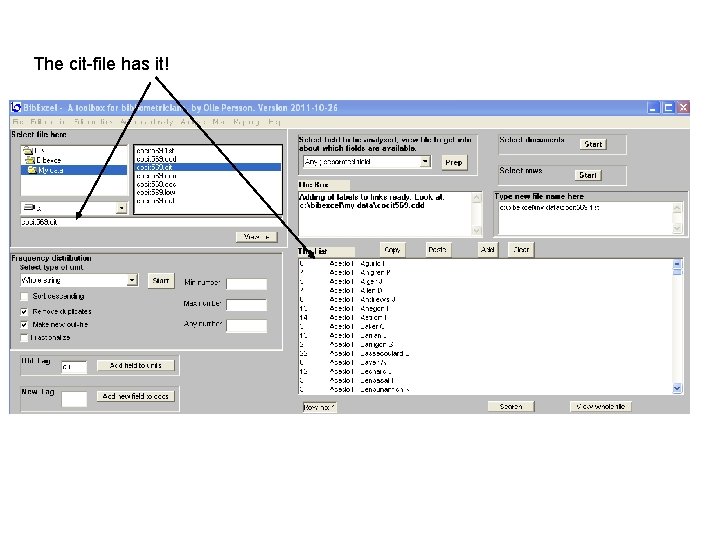Click up arrow of new file name box

pos(677,208)
